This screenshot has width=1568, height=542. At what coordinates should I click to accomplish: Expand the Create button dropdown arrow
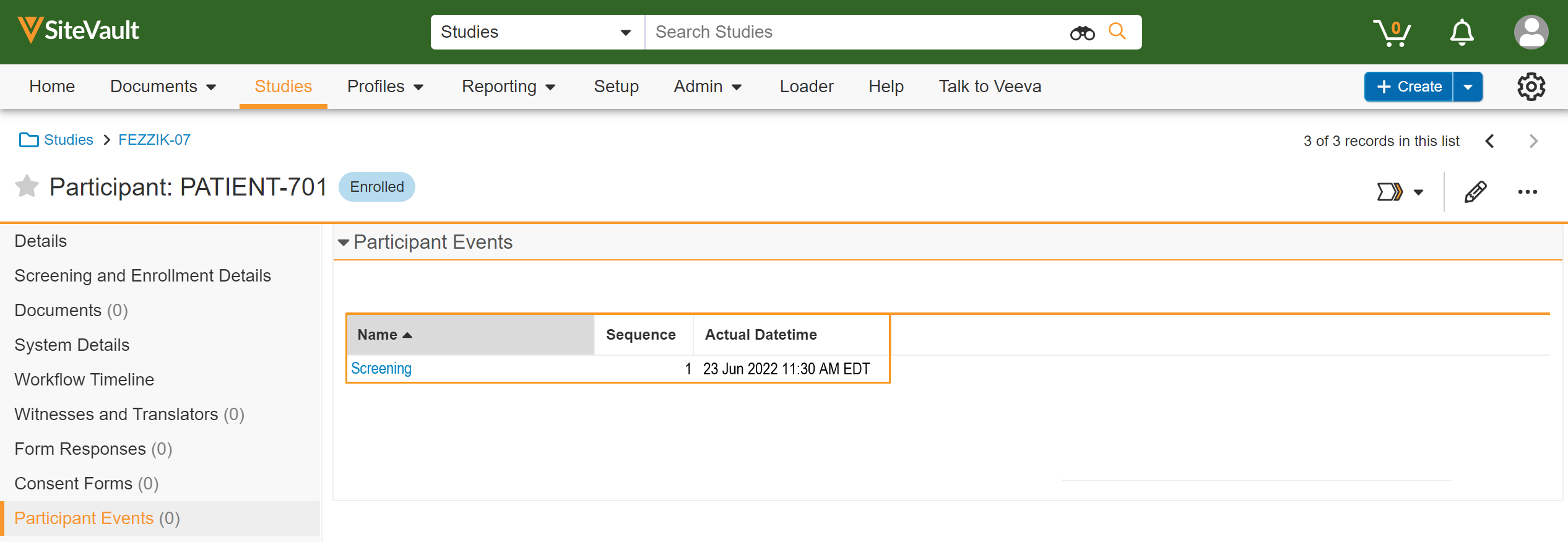coord(1468,87)
